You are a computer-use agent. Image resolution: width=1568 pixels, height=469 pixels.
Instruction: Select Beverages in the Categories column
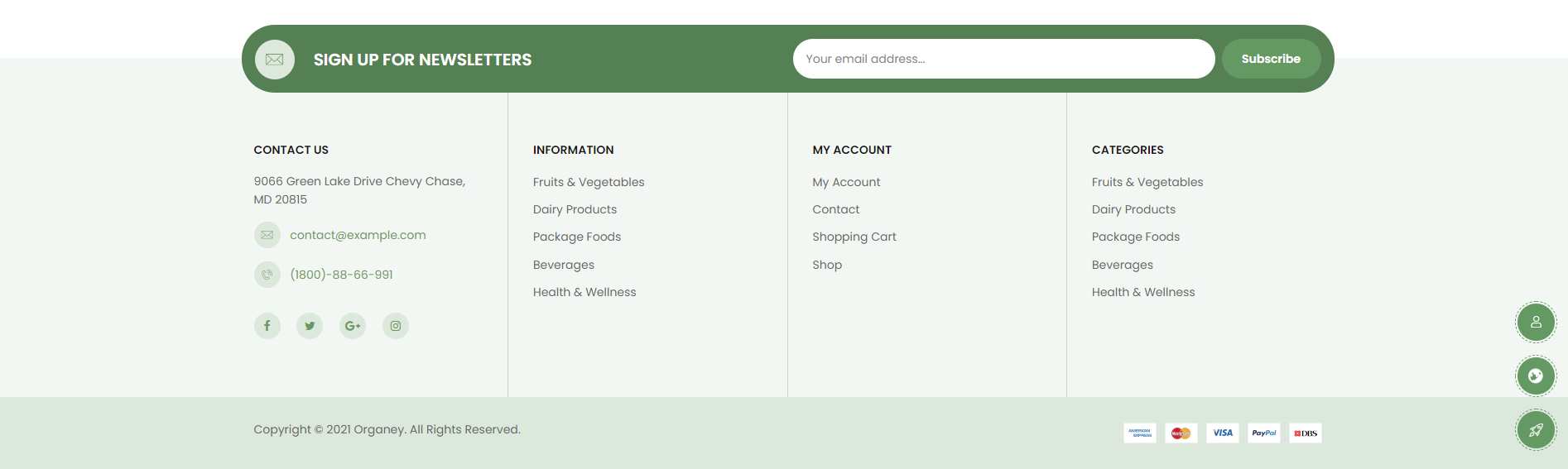coord(1122,265)
